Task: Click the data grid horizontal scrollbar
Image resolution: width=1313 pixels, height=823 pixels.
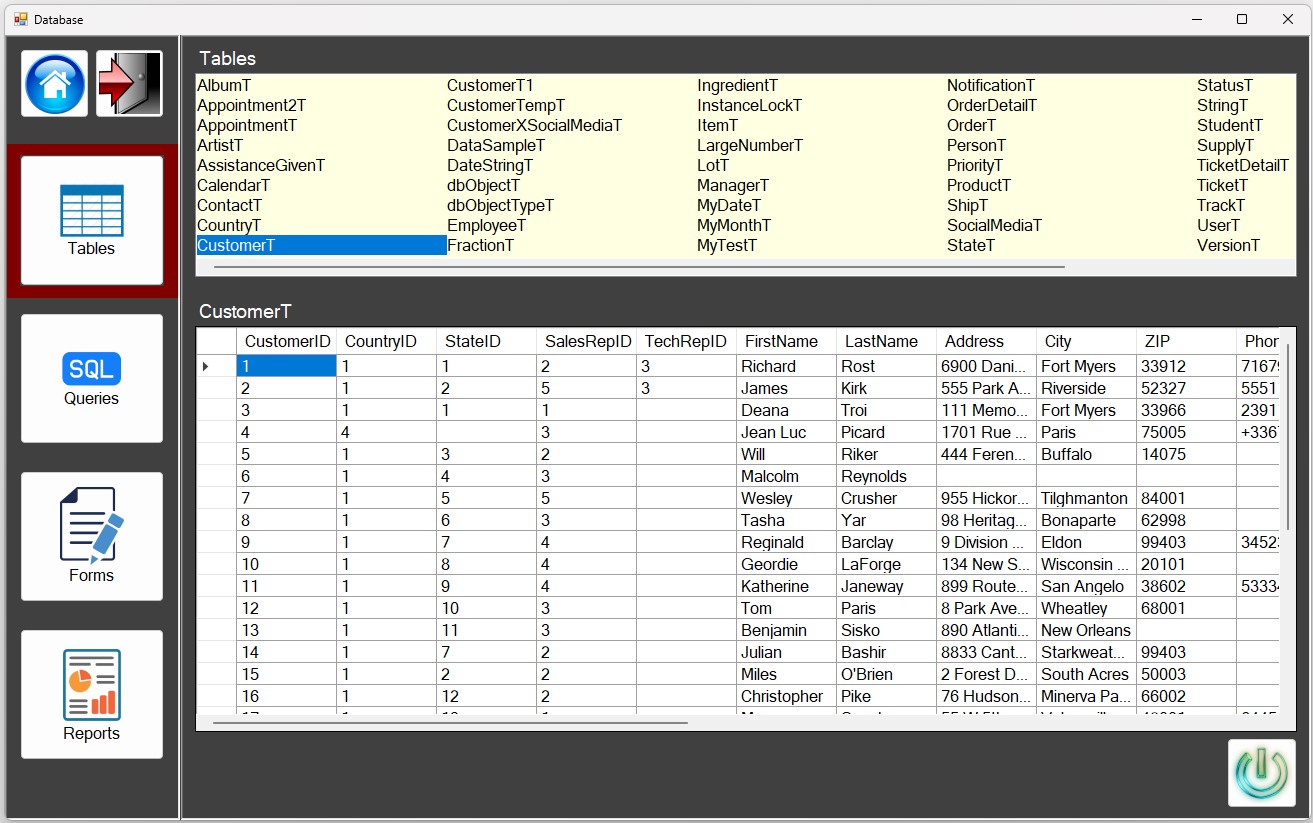Action: (x=450, y=722)
